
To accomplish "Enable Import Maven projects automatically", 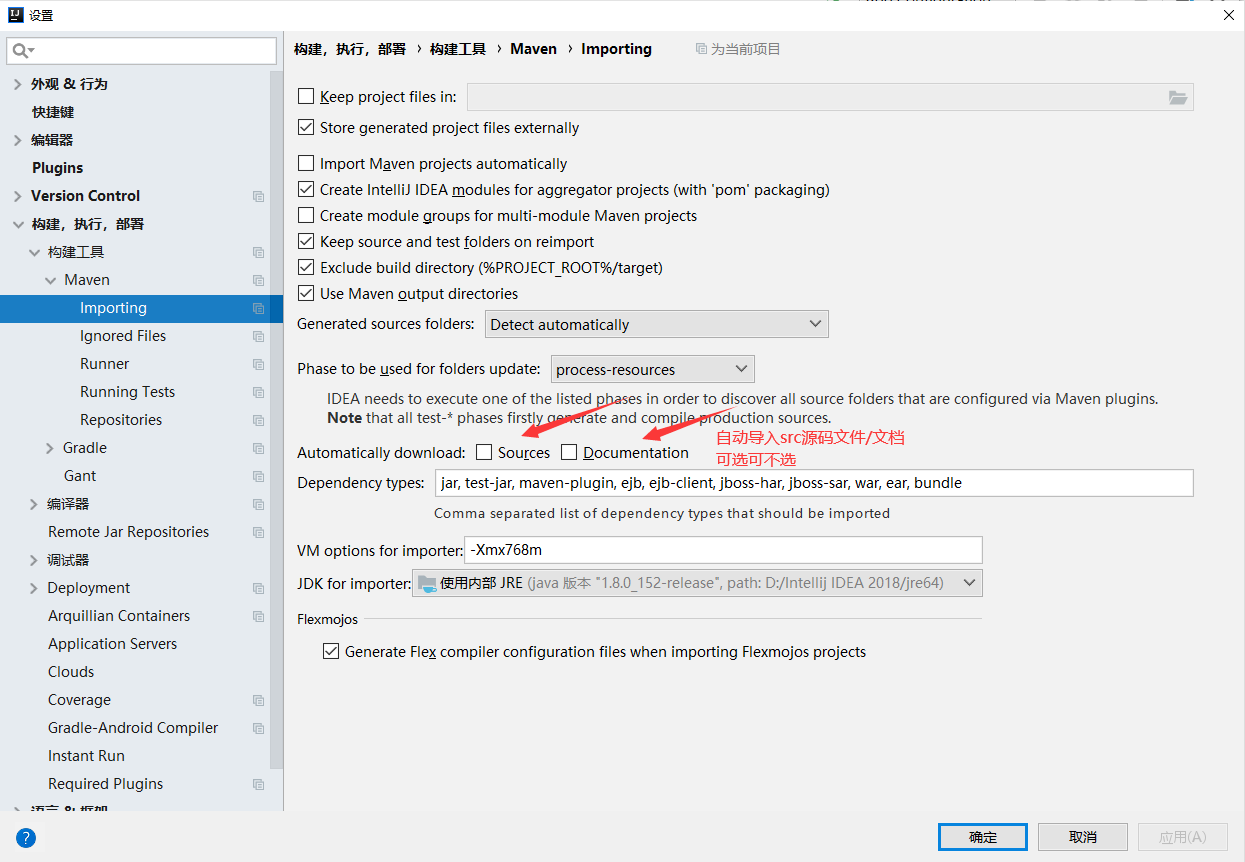I will click(x=306, y=164).
